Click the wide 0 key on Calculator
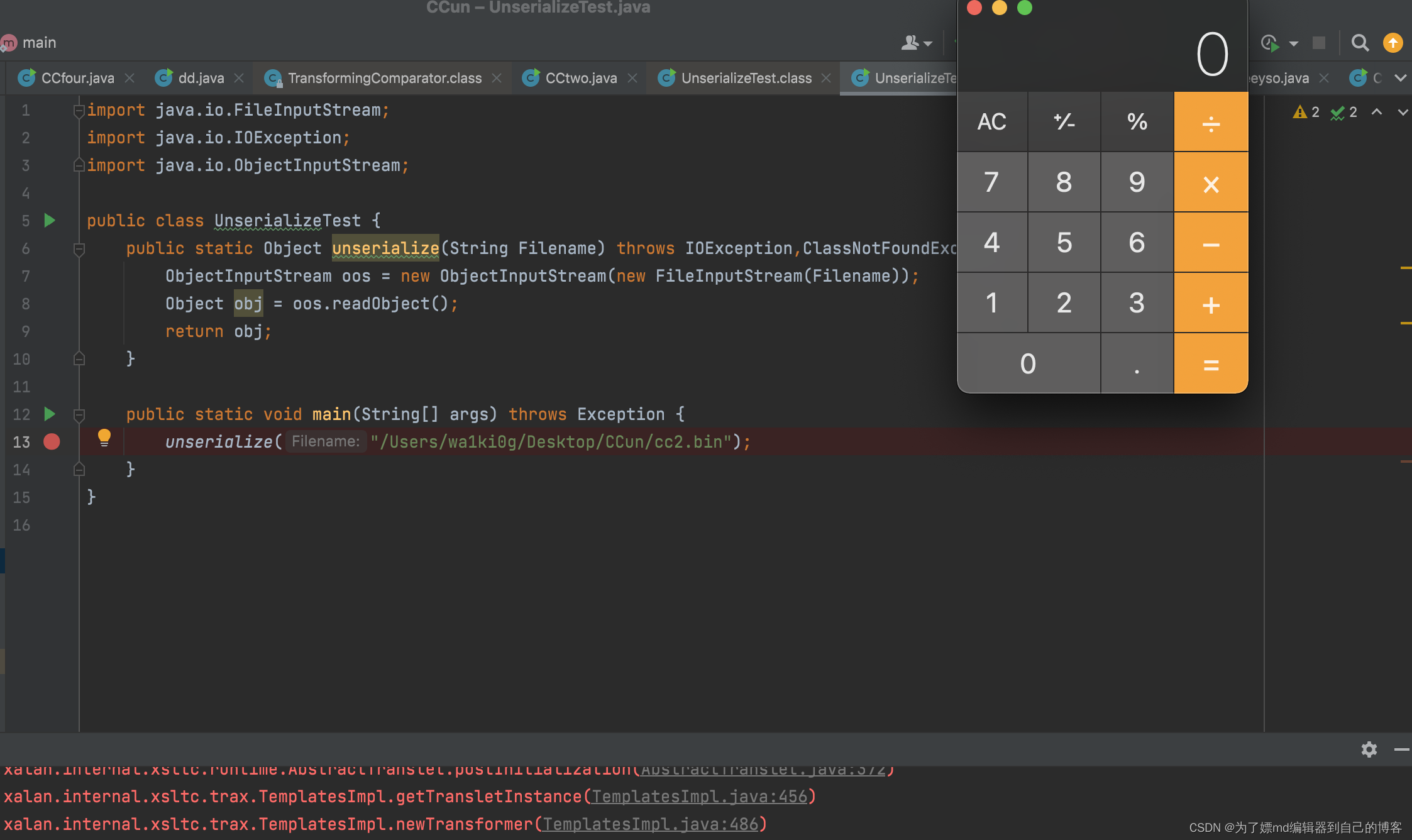 coord(1029,363)
